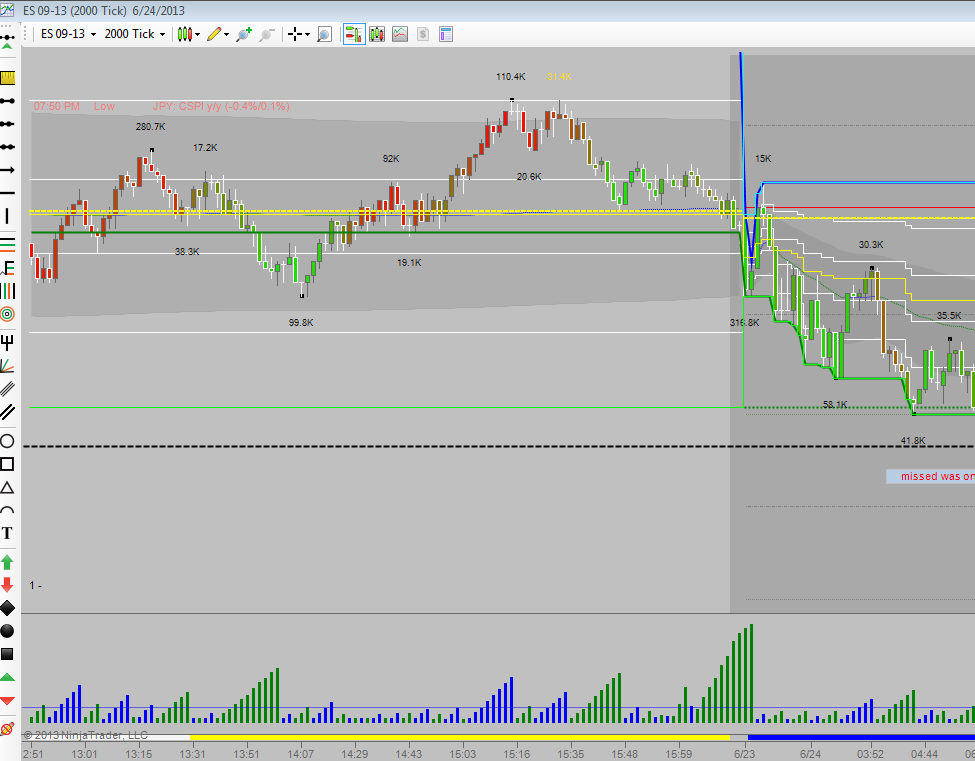Select the vertical line tool
Viewport: 975px width, 761px height.
(7, 216)
